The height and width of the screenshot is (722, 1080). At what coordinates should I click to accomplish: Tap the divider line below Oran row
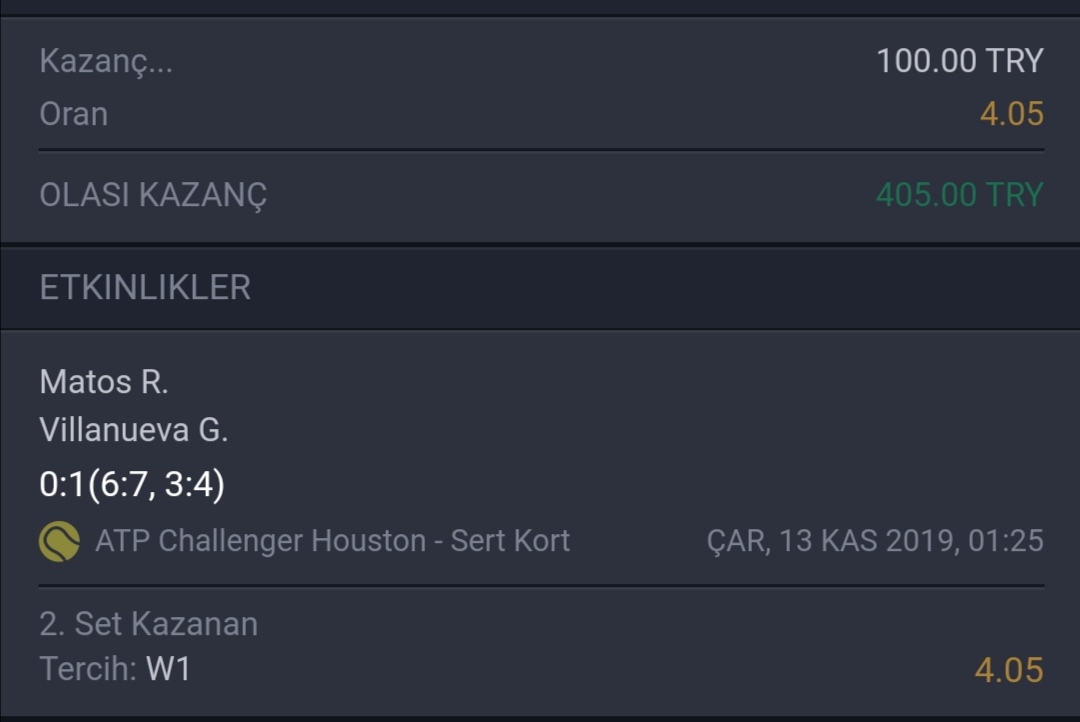point(541,149)
